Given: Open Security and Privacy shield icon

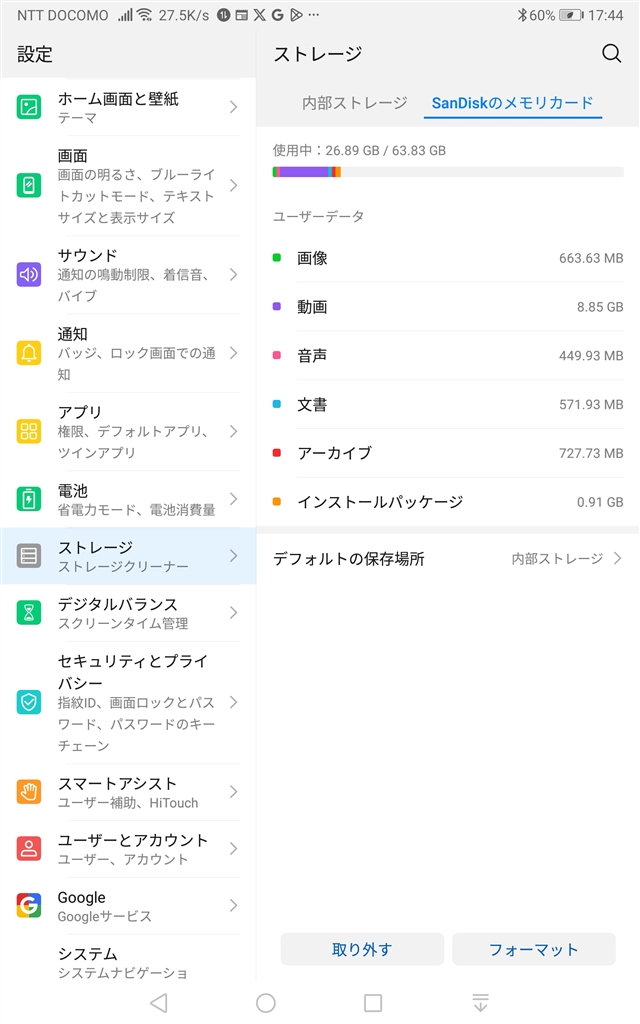Looking at the screenshot, I should pos(29,702).
